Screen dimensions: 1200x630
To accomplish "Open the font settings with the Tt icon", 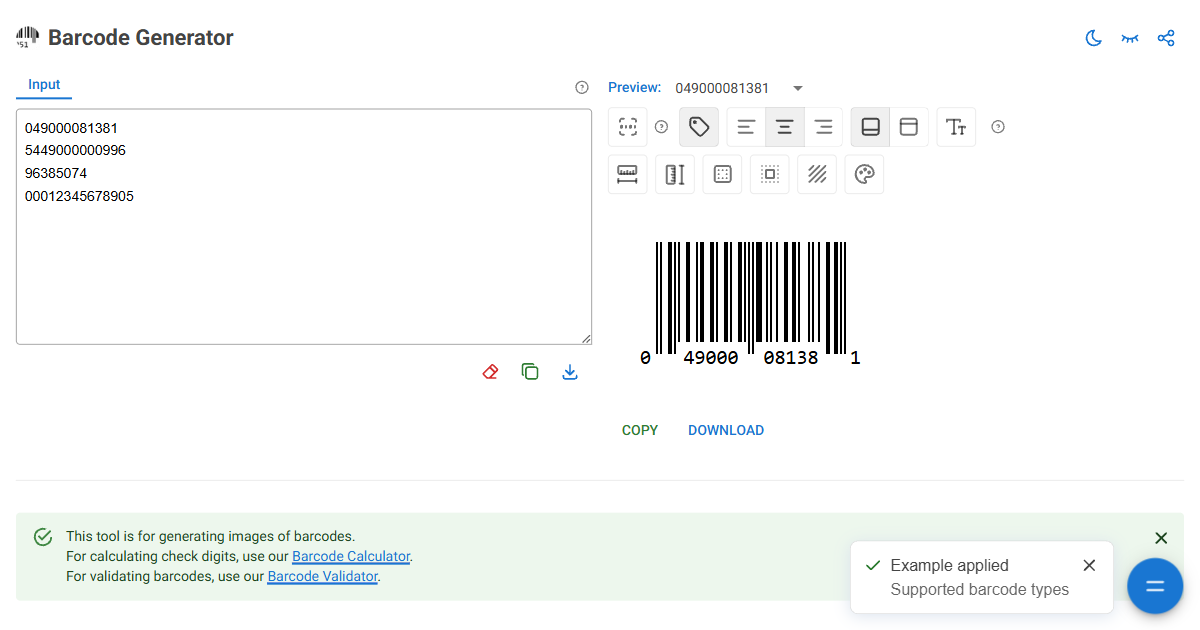I will coord(956,127).
